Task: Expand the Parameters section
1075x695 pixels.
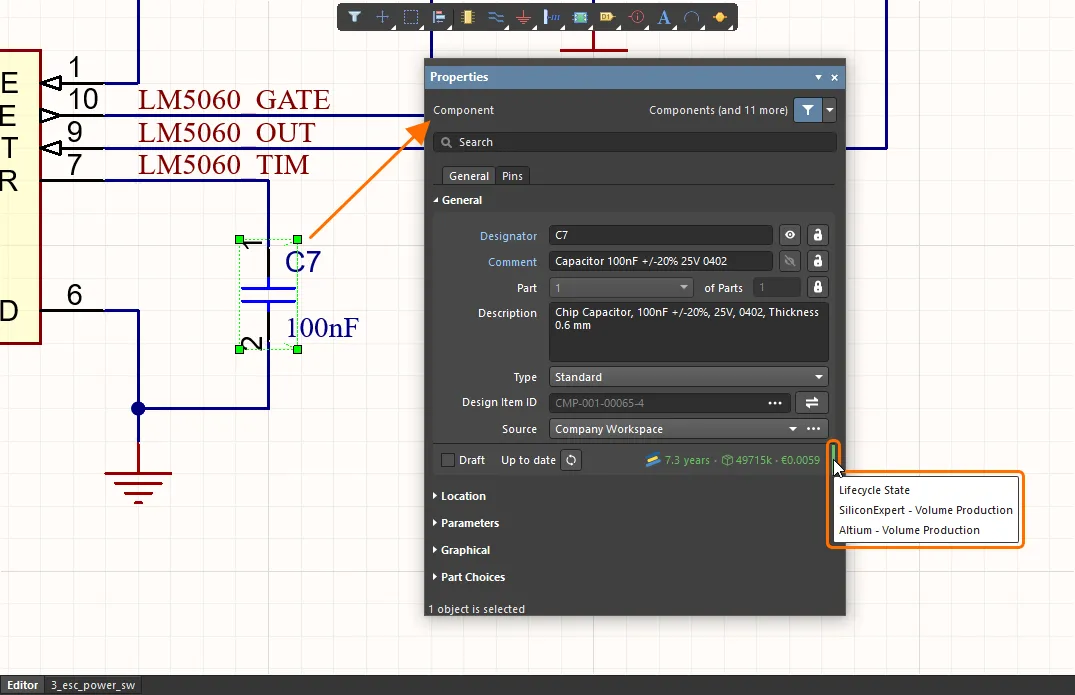Action: tap(469, 523)
